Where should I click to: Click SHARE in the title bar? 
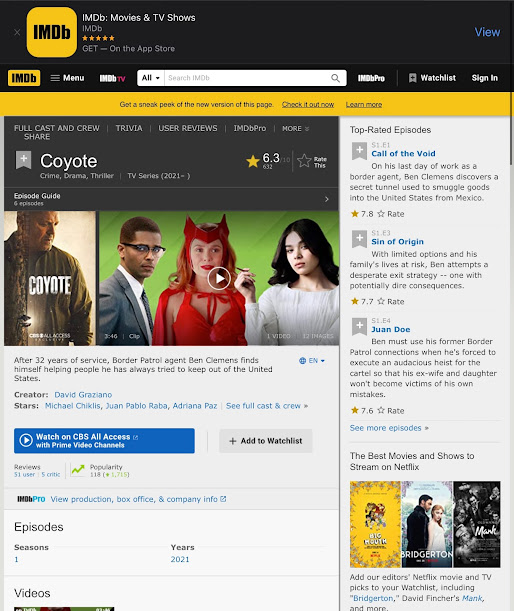[x=37, y=137]
